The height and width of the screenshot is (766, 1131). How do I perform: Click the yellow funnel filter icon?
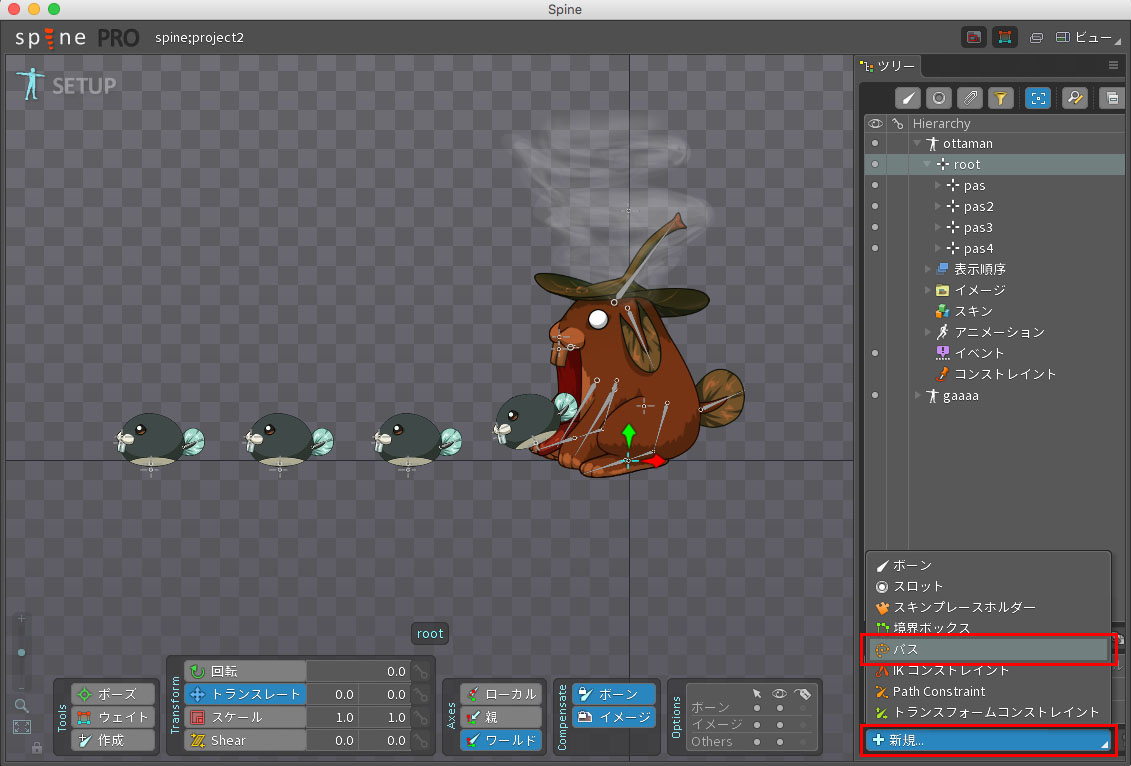1000,98
